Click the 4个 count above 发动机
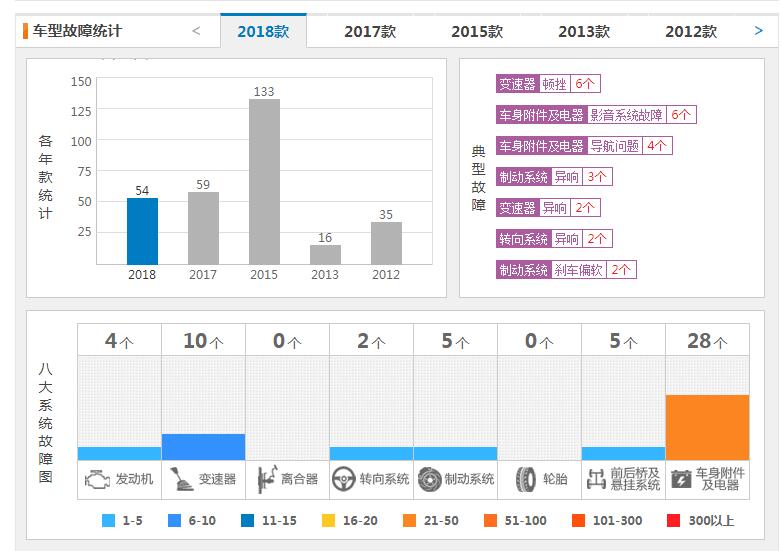782x551 pixels. 119,341
